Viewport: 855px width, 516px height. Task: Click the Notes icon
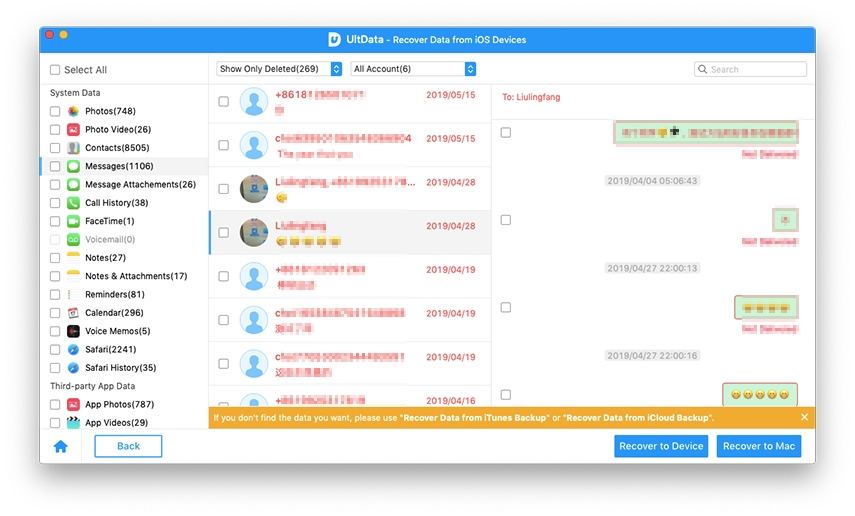point(73,257)
